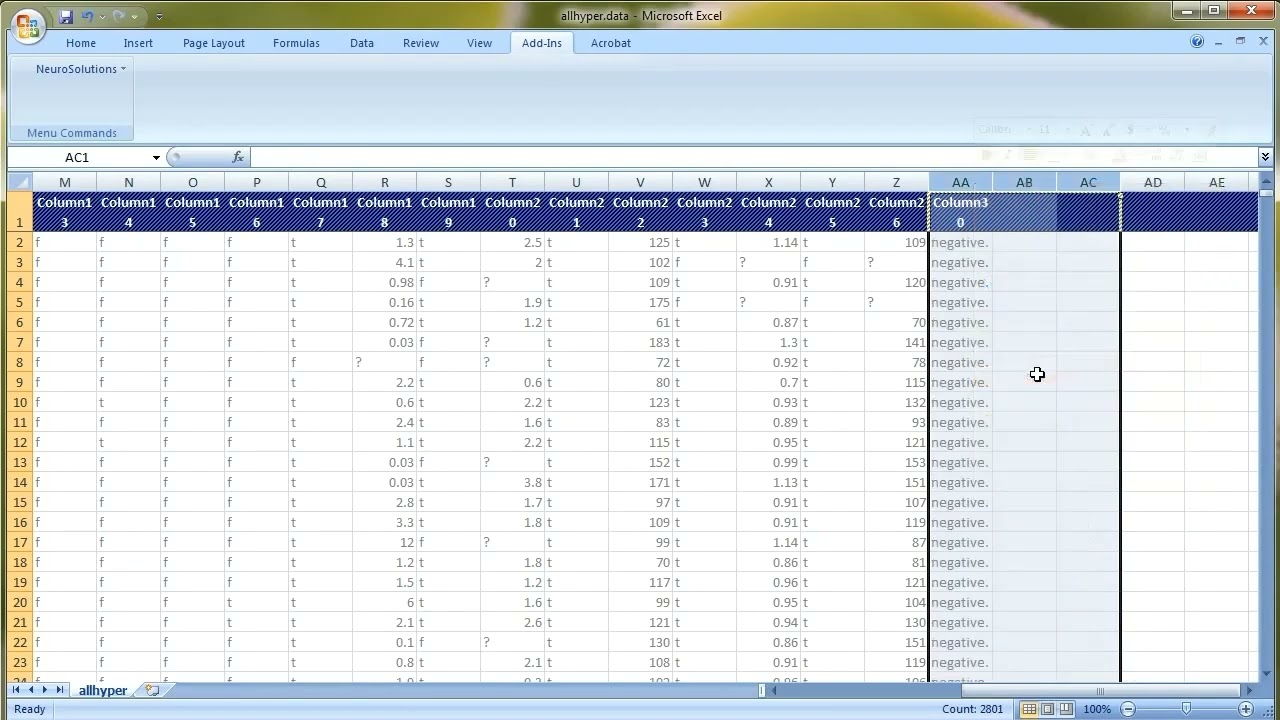This screenshot has width=1280, height=720.
Task: Click cell X16 showing 0.91
Action: 769,522
